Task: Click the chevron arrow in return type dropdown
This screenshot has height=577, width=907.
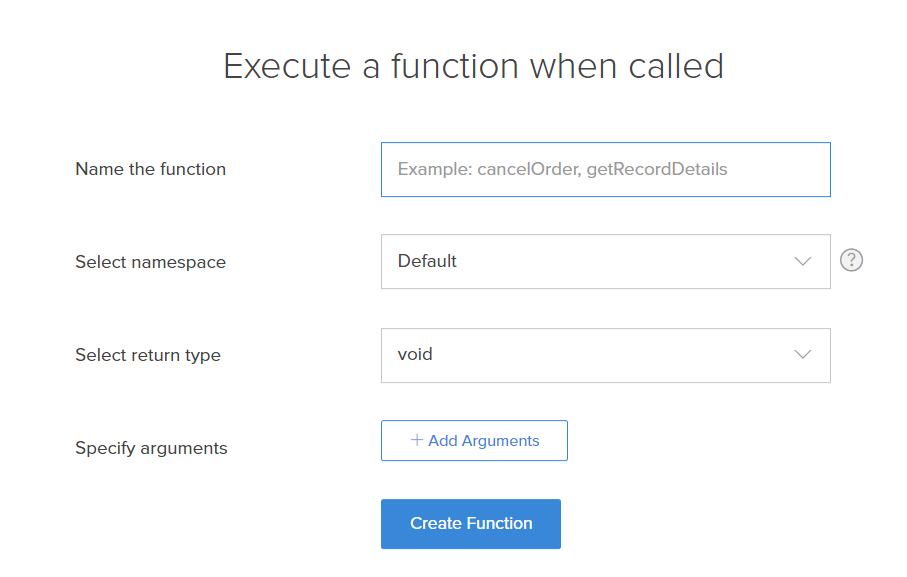Action: point(802,355)
